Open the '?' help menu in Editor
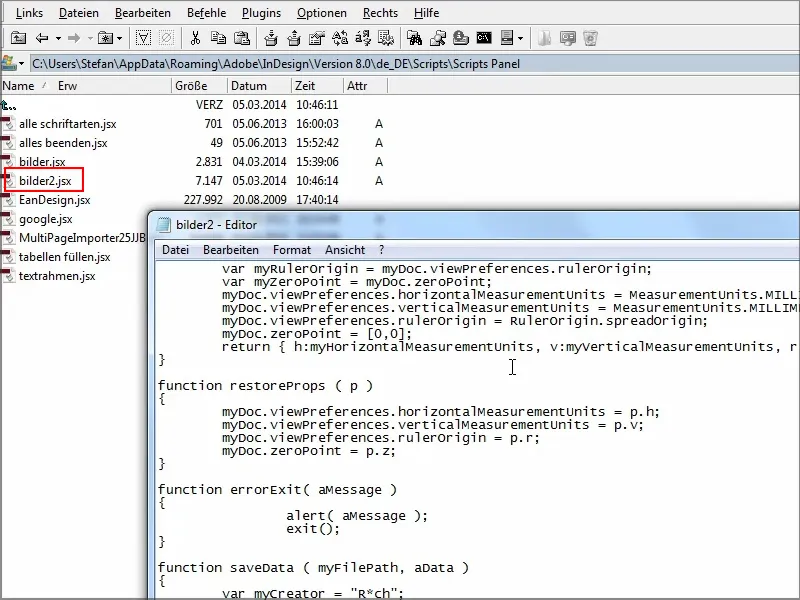Screen dimensions: 800x600 382,250
